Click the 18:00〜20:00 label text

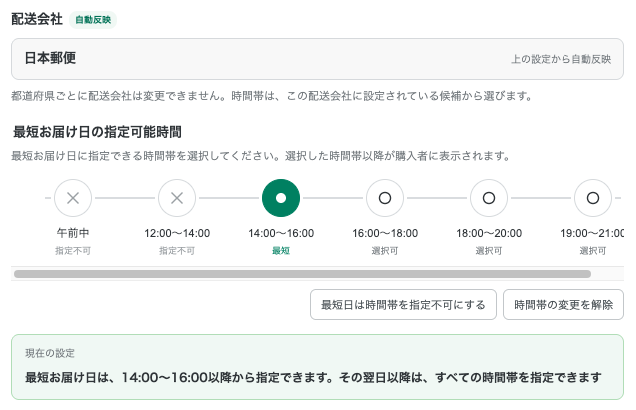click(489, 233)
